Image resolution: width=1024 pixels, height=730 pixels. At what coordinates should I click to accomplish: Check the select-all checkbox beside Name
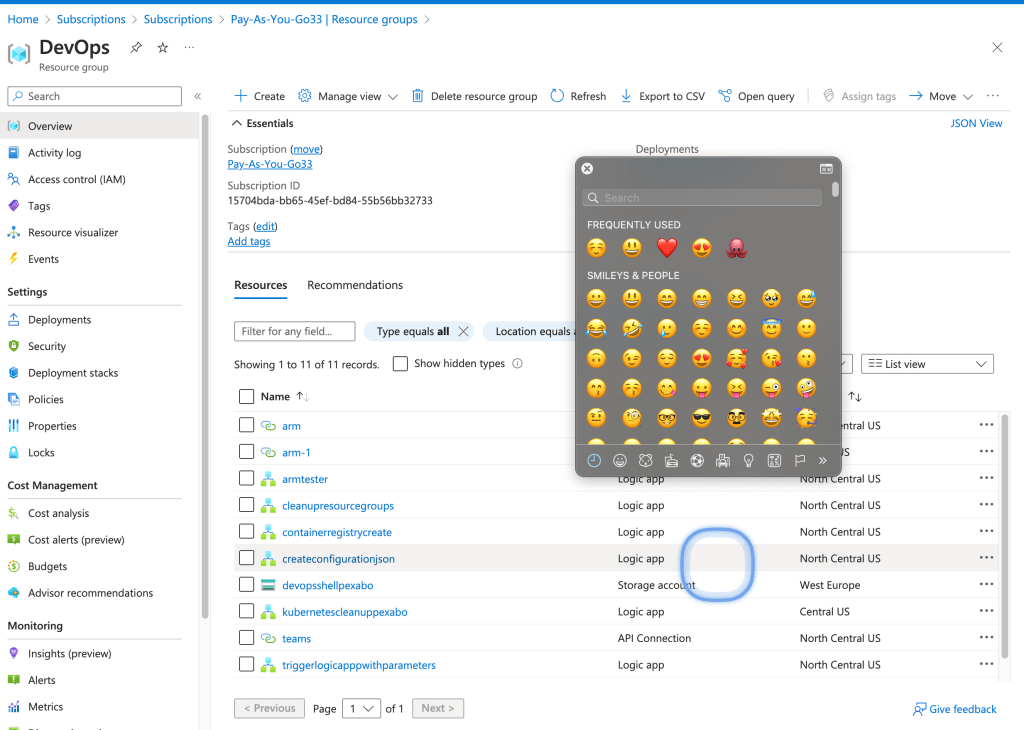(x=246, y=396)
